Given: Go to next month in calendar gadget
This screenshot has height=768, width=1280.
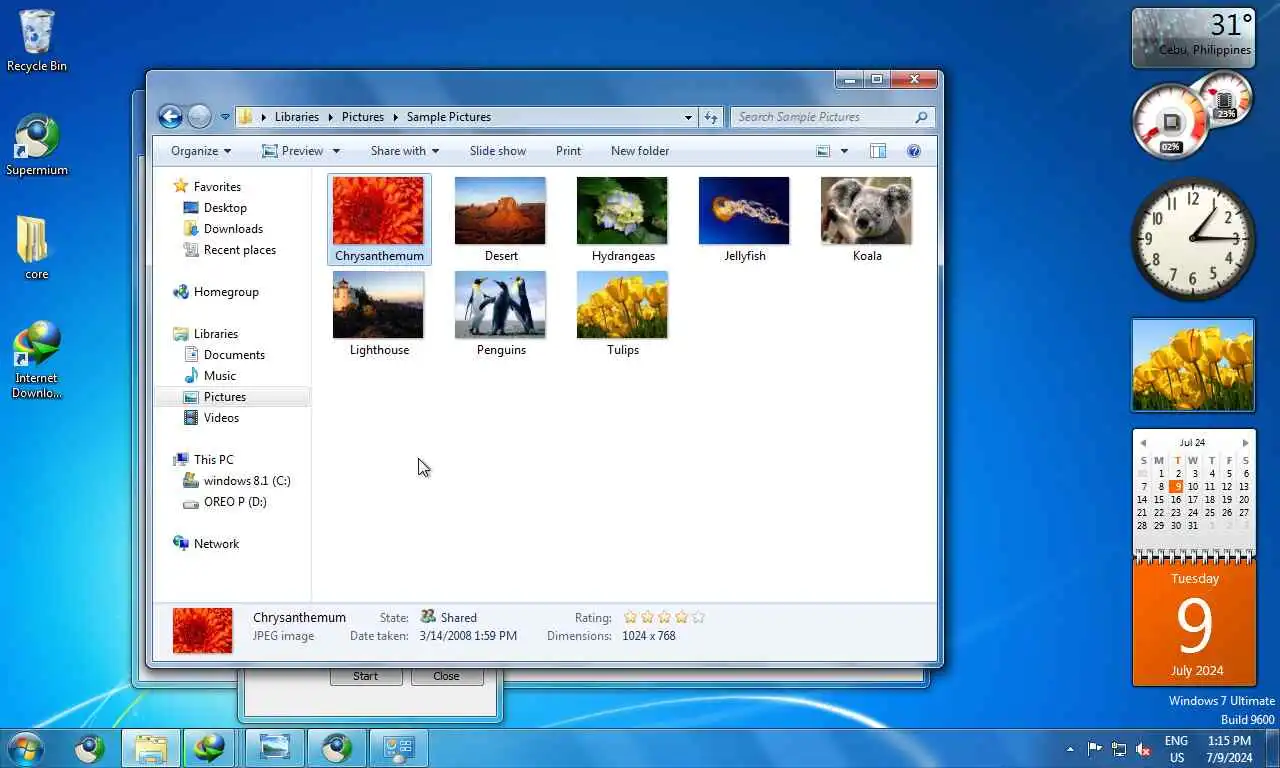Looking at the screenshot, I should point(1245,442).
